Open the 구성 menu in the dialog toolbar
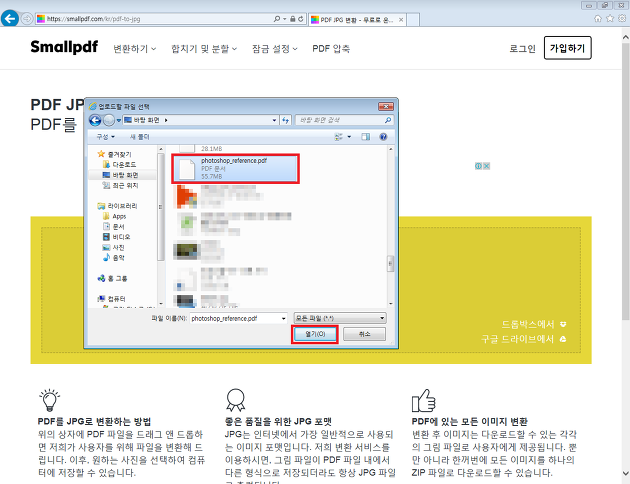The image size is (630, 484). (106, 137)
